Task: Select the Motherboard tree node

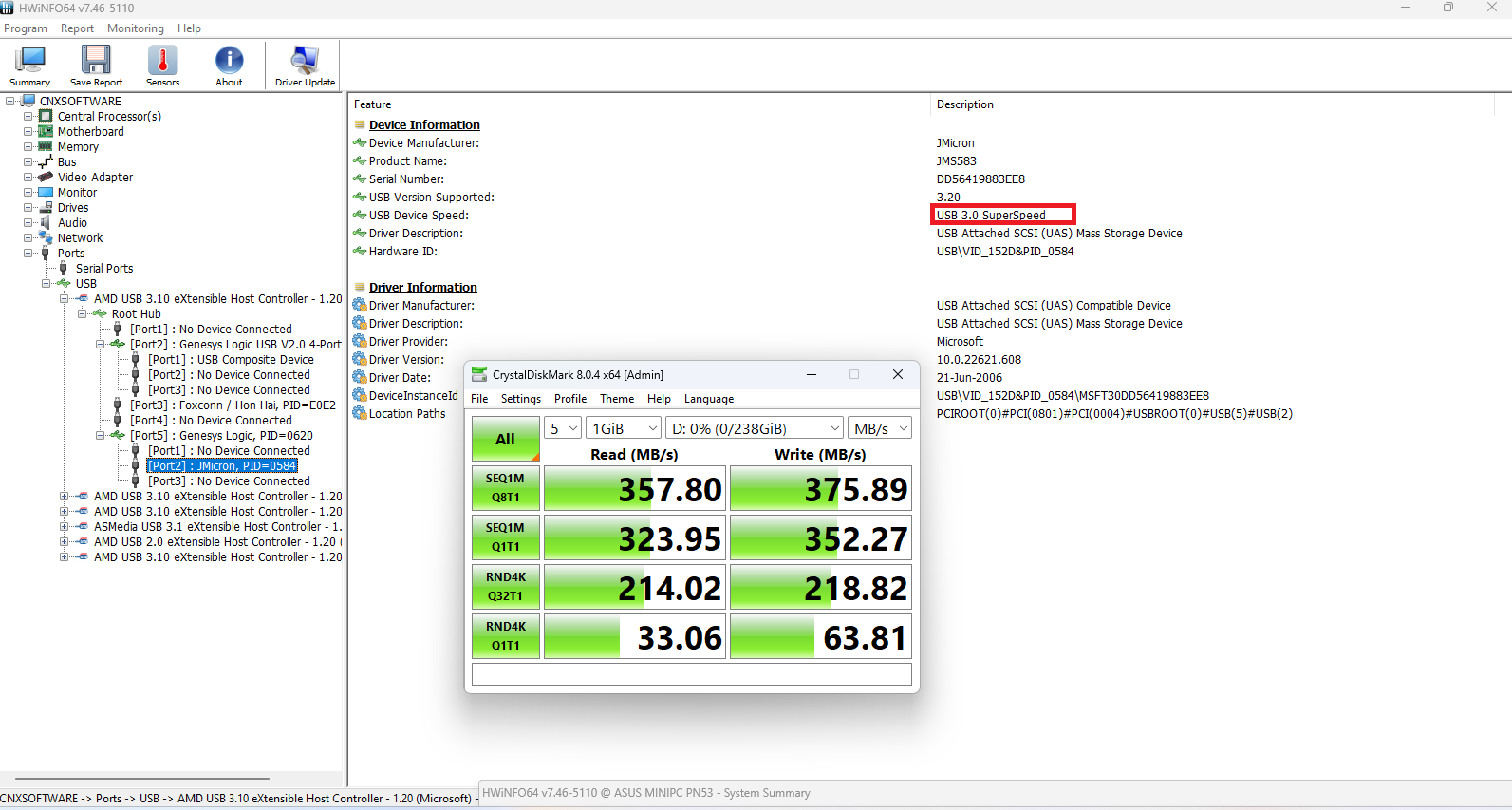Action: tap(90, 131)
